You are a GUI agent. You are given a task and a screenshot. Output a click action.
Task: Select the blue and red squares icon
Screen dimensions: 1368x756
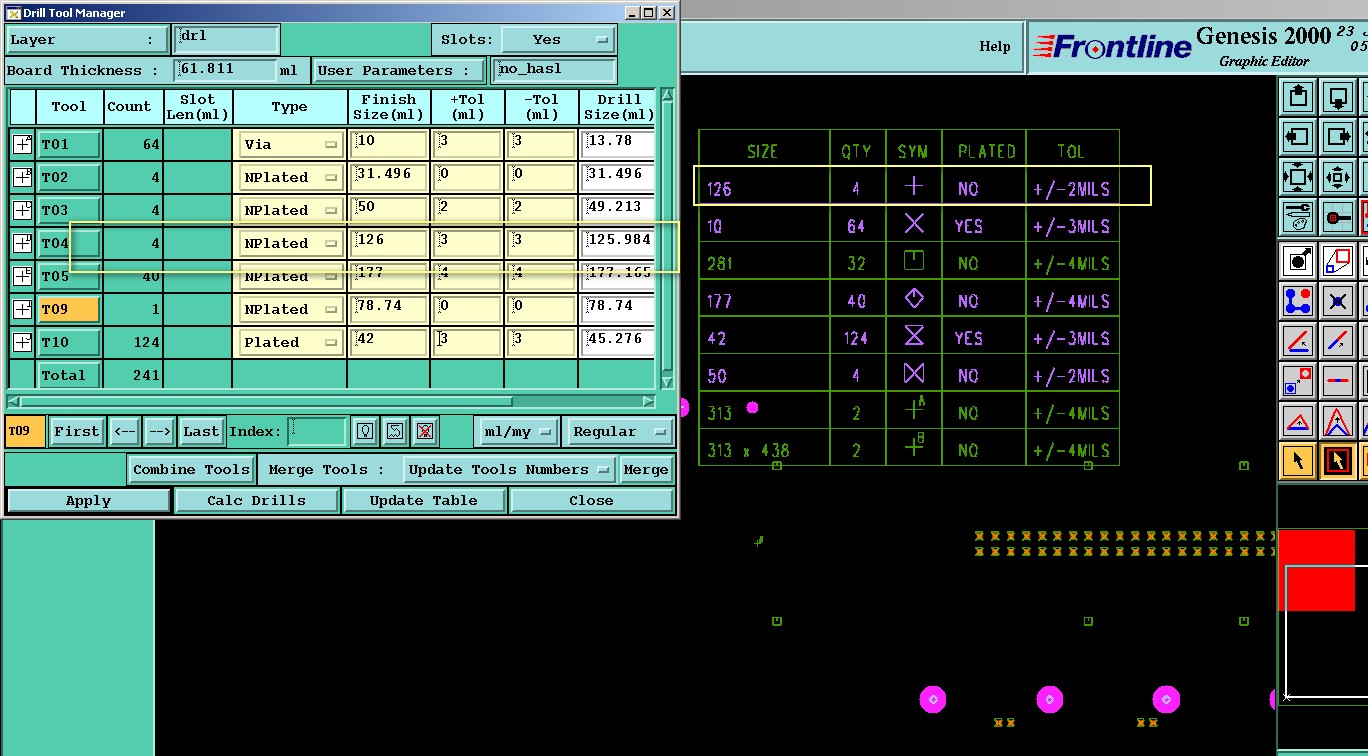(1298, 381)
